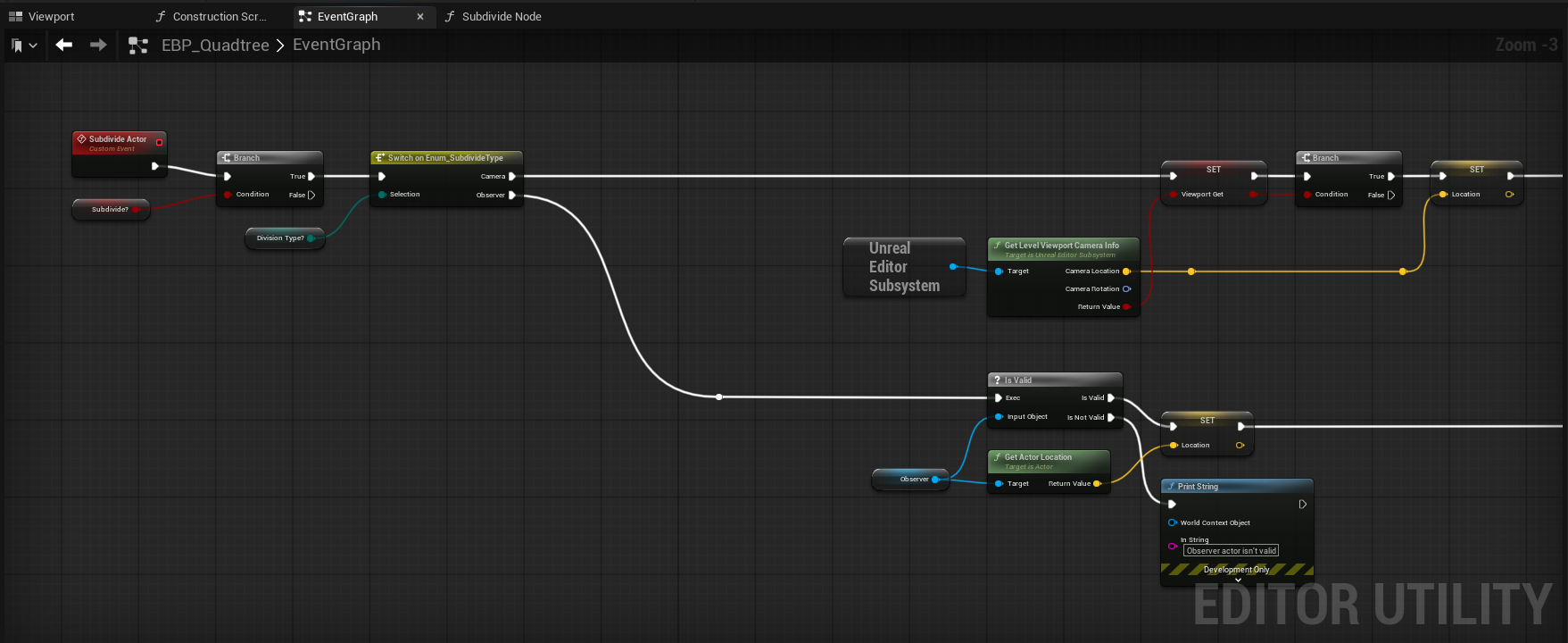Open the bookmarks dropdown in graph toolbar
1568x643 pixels.
(24, 45)
